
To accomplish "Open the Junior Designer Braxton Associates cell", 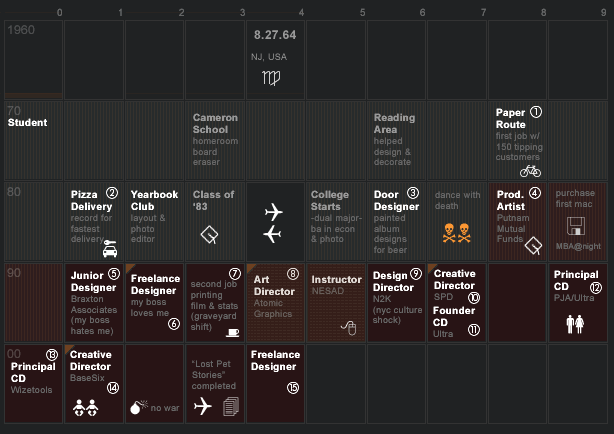I will (x=94, y=303).
